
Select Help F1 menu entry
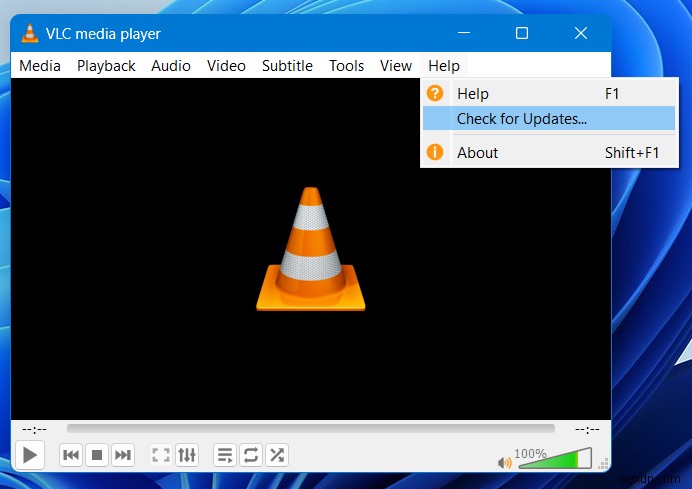pos(549,94)
